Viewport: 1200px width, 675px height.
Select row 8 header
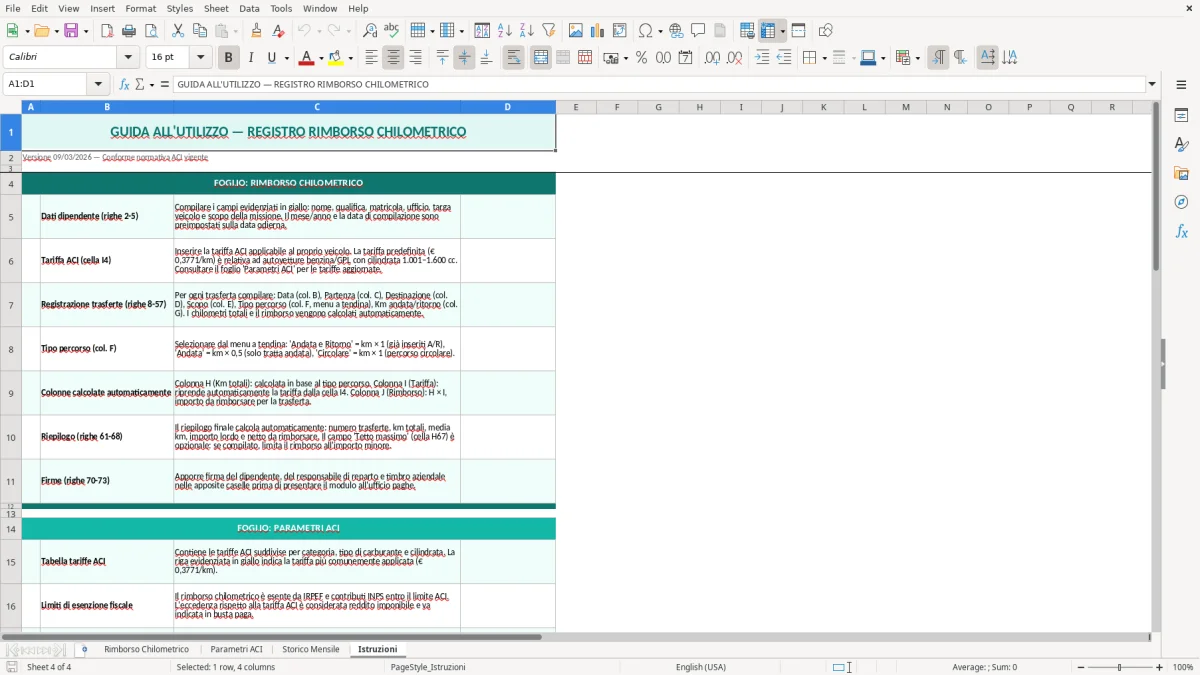click(11, 349)
